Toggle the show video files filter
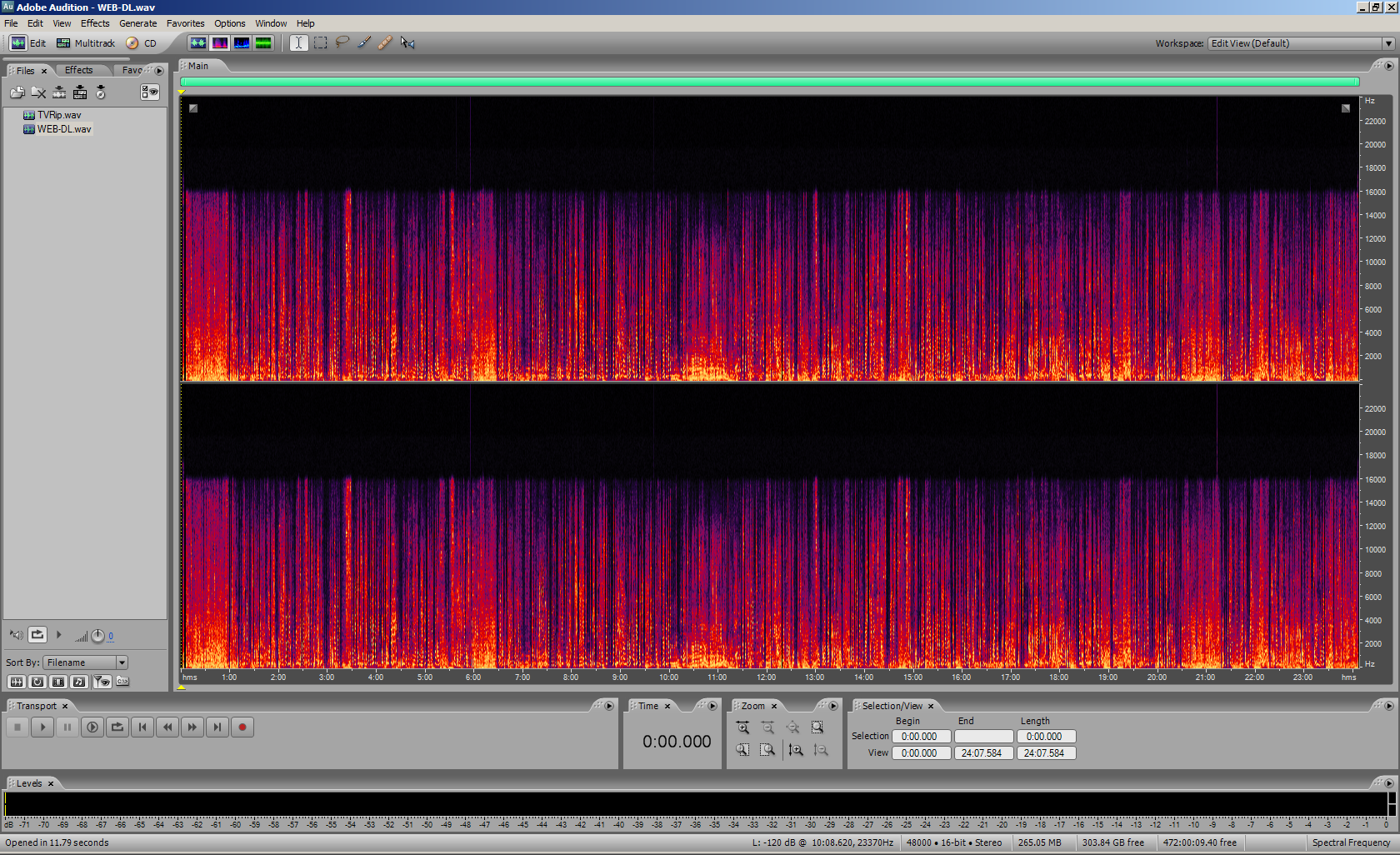 (x=58, y=682)
